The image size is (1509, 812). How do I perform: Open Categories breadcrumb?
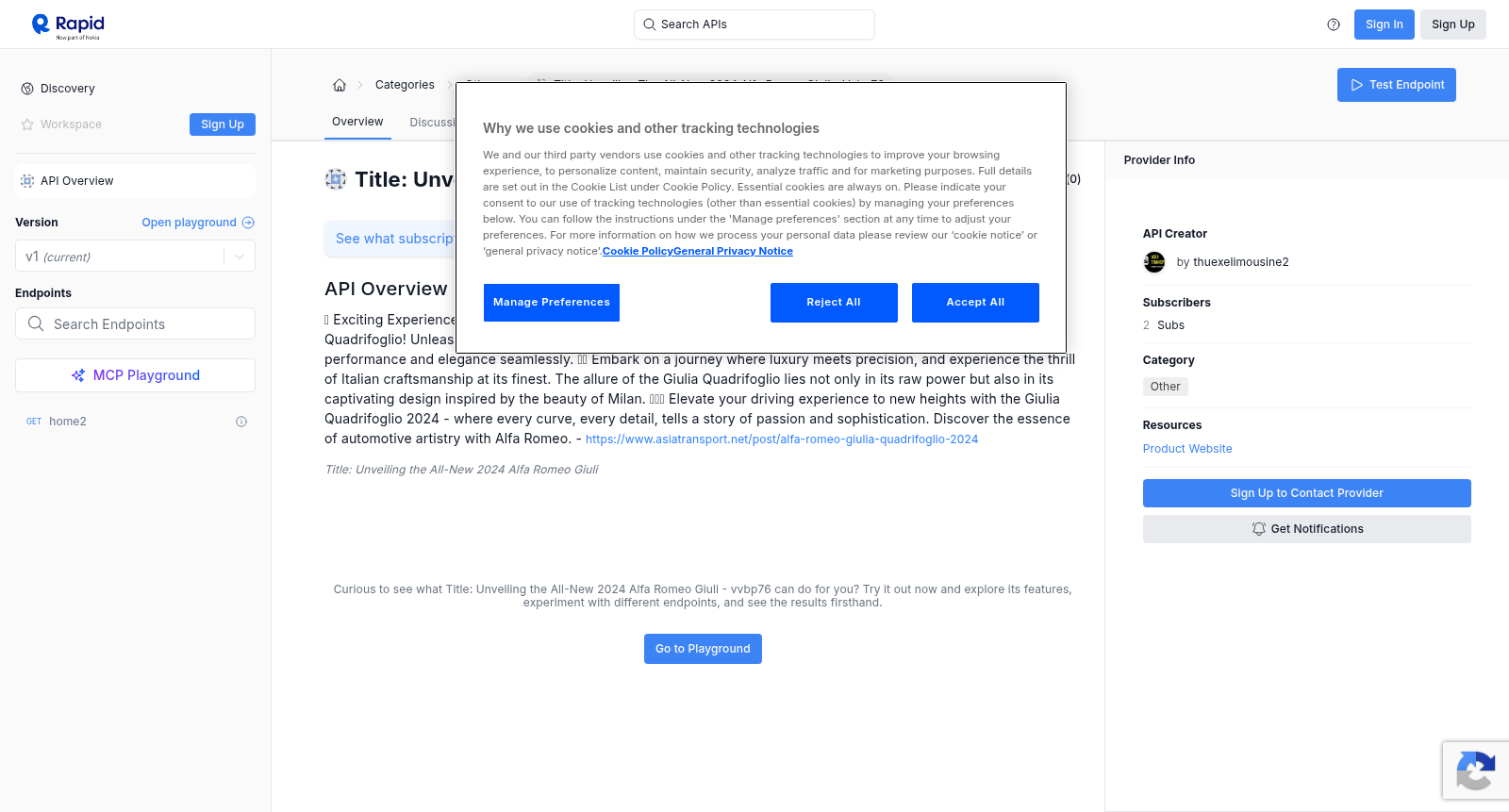point(405,85)
